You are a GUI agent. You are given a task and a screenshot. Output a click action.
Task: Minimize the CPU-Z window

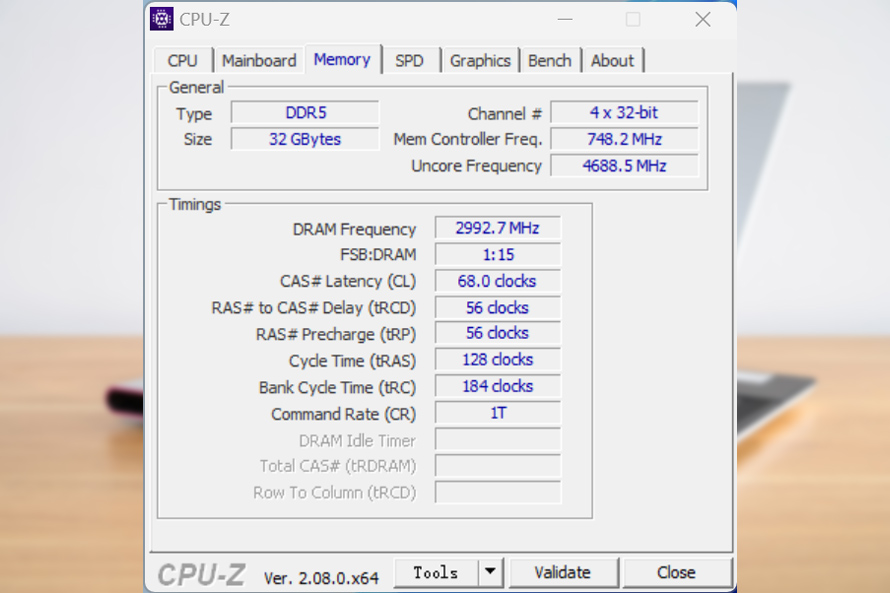(x=565, y=19)
